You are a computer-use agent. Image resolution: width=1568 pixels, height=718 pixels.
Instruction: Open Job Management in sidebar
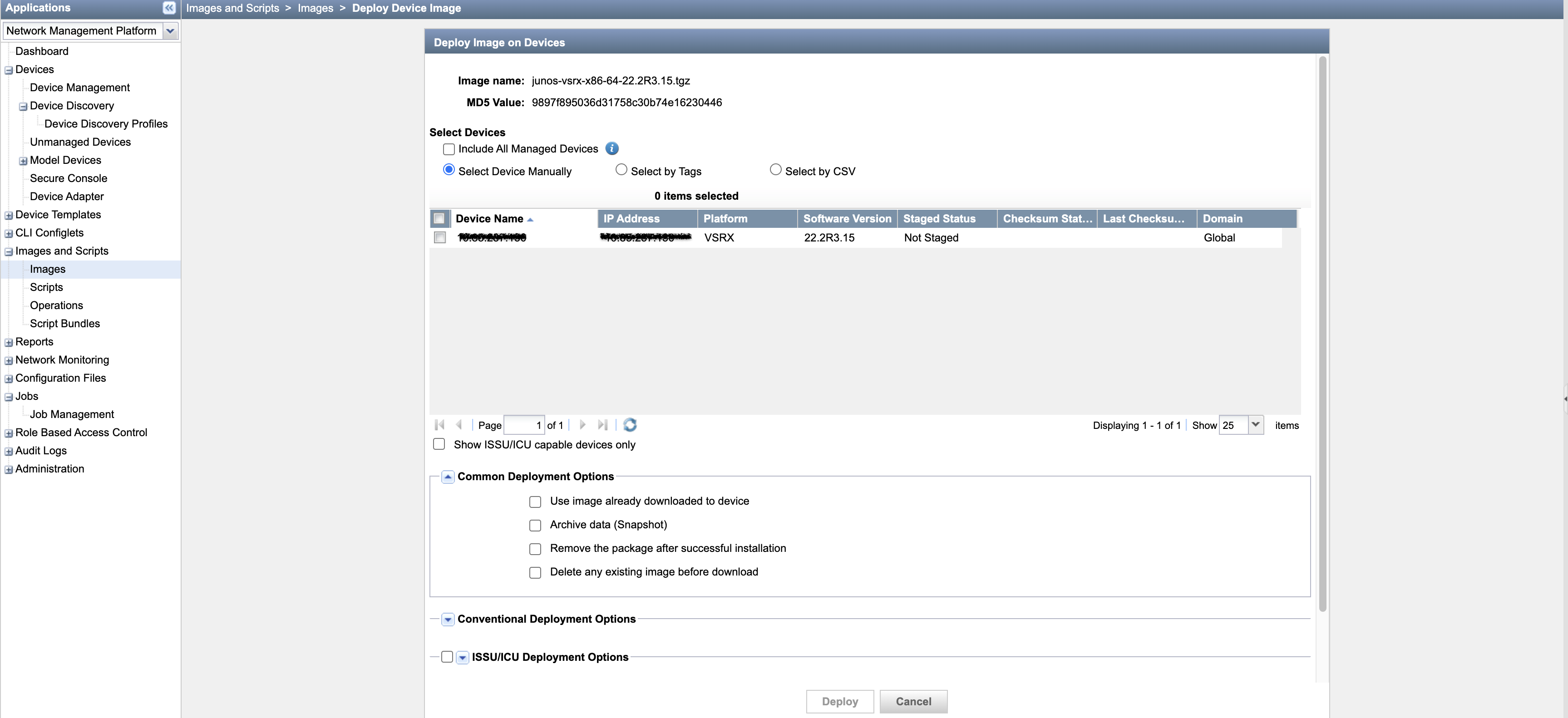click(72, 414)
